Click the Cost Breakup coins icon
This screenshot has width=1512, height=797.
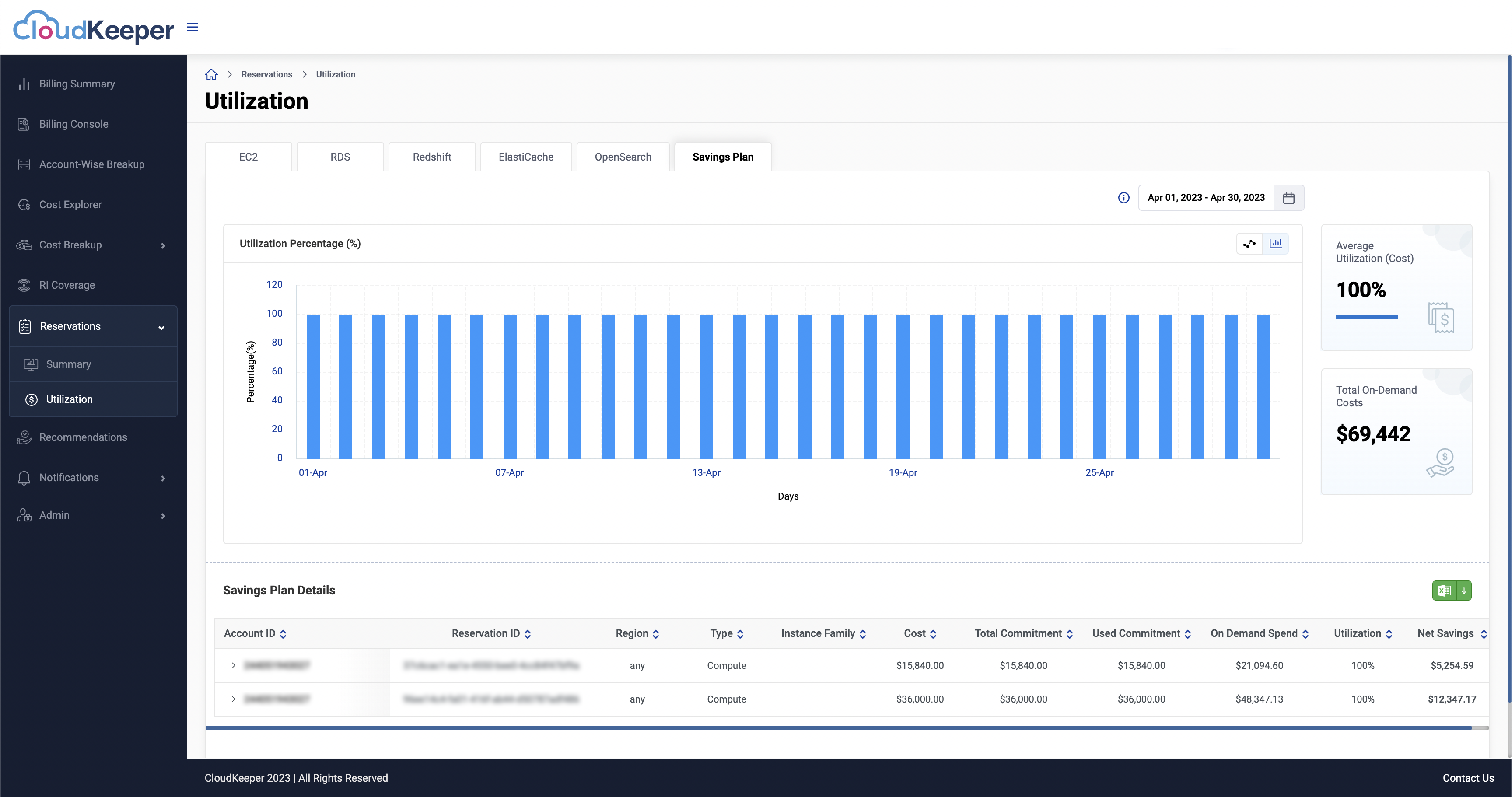click(24, 245)
